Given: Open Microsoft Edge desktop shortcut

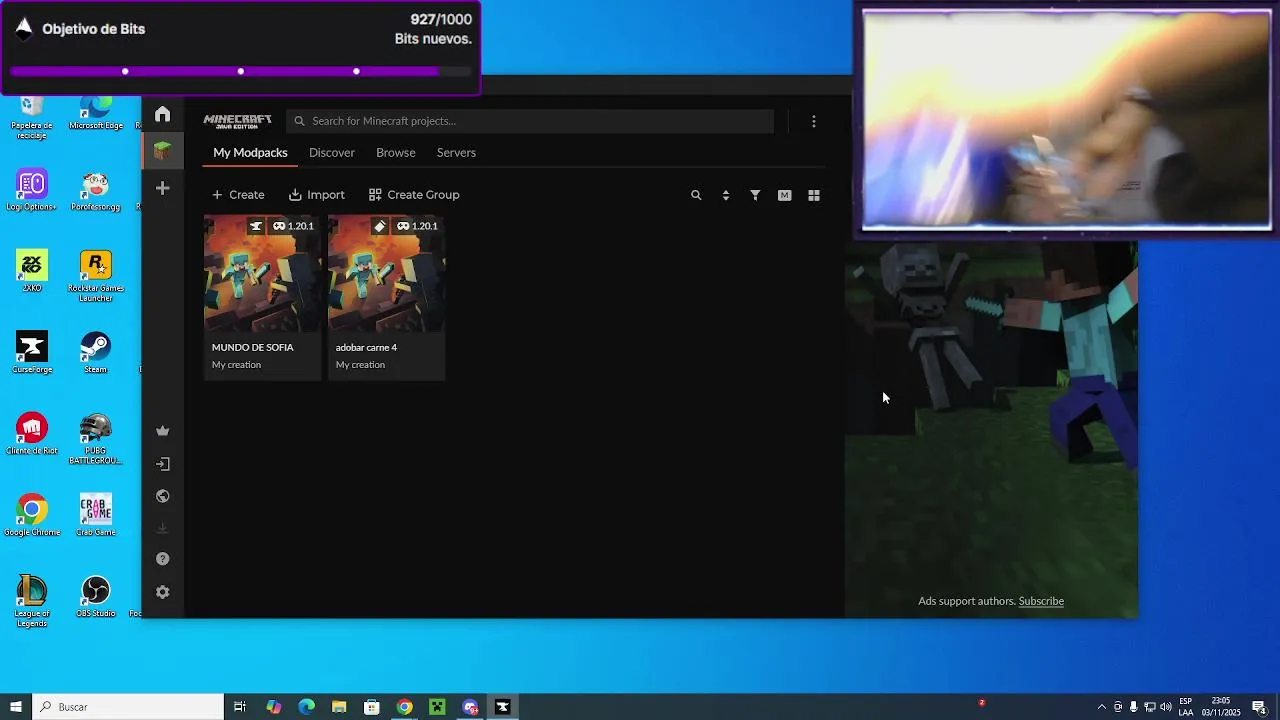Looking at the screenshot, I should (95, 113).
